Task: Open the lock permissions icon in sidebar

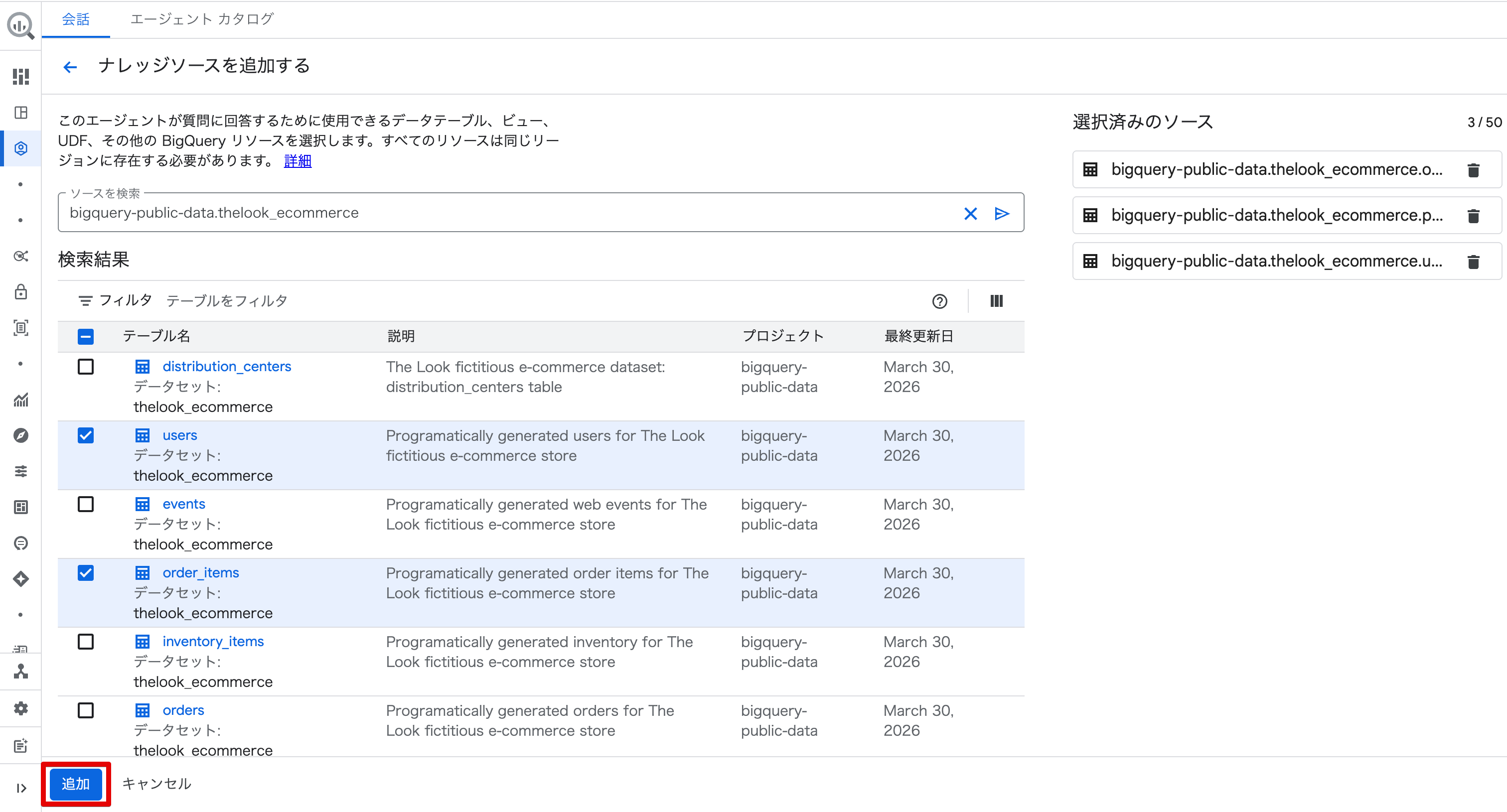Action: (x=20, y=292)
